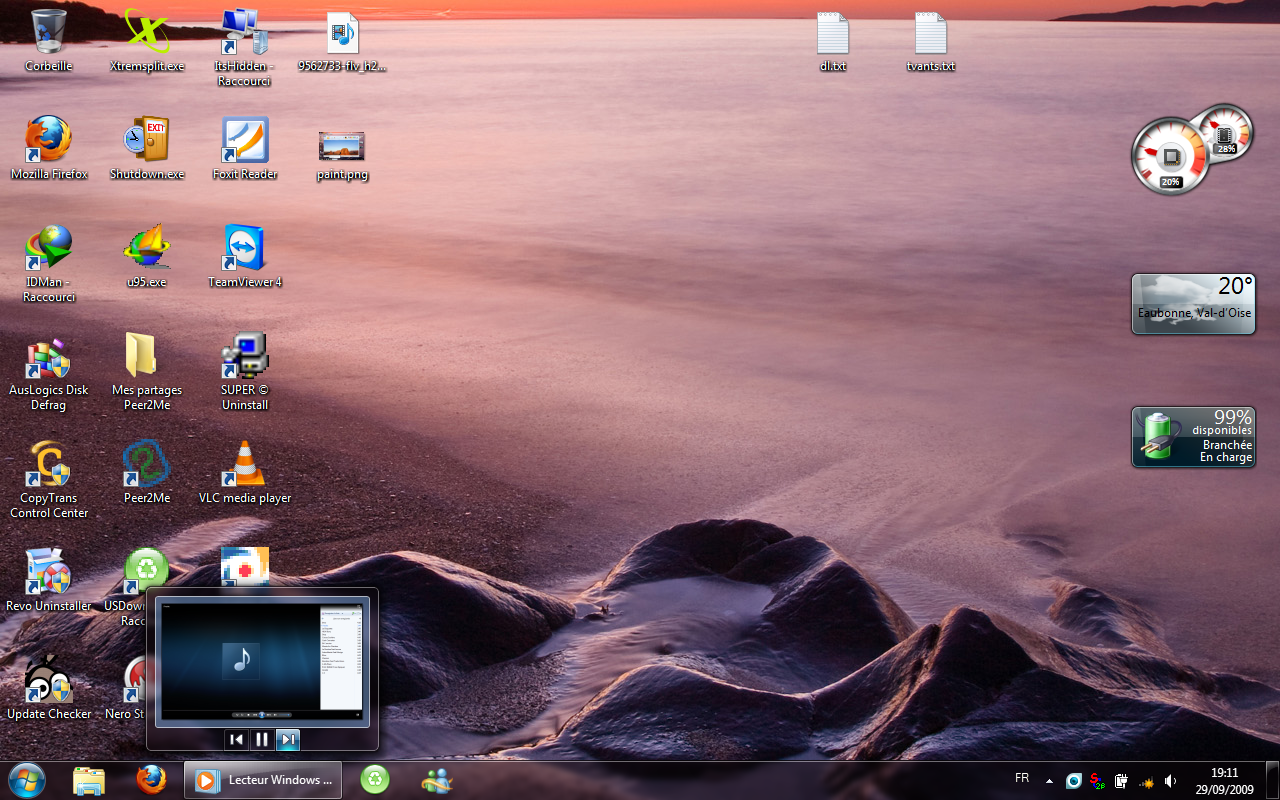
Task: Open the volume speaker tray icon
Action: point(1170,781)
